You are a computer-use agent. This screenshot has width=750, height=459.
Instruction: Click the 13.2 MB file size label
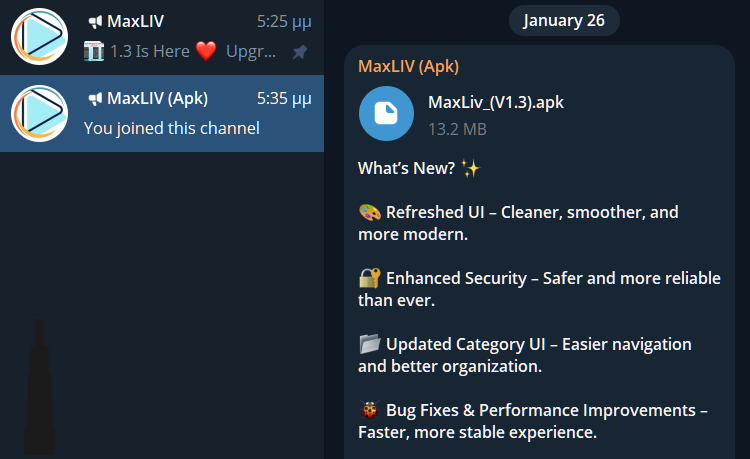(x=457, y=129)
